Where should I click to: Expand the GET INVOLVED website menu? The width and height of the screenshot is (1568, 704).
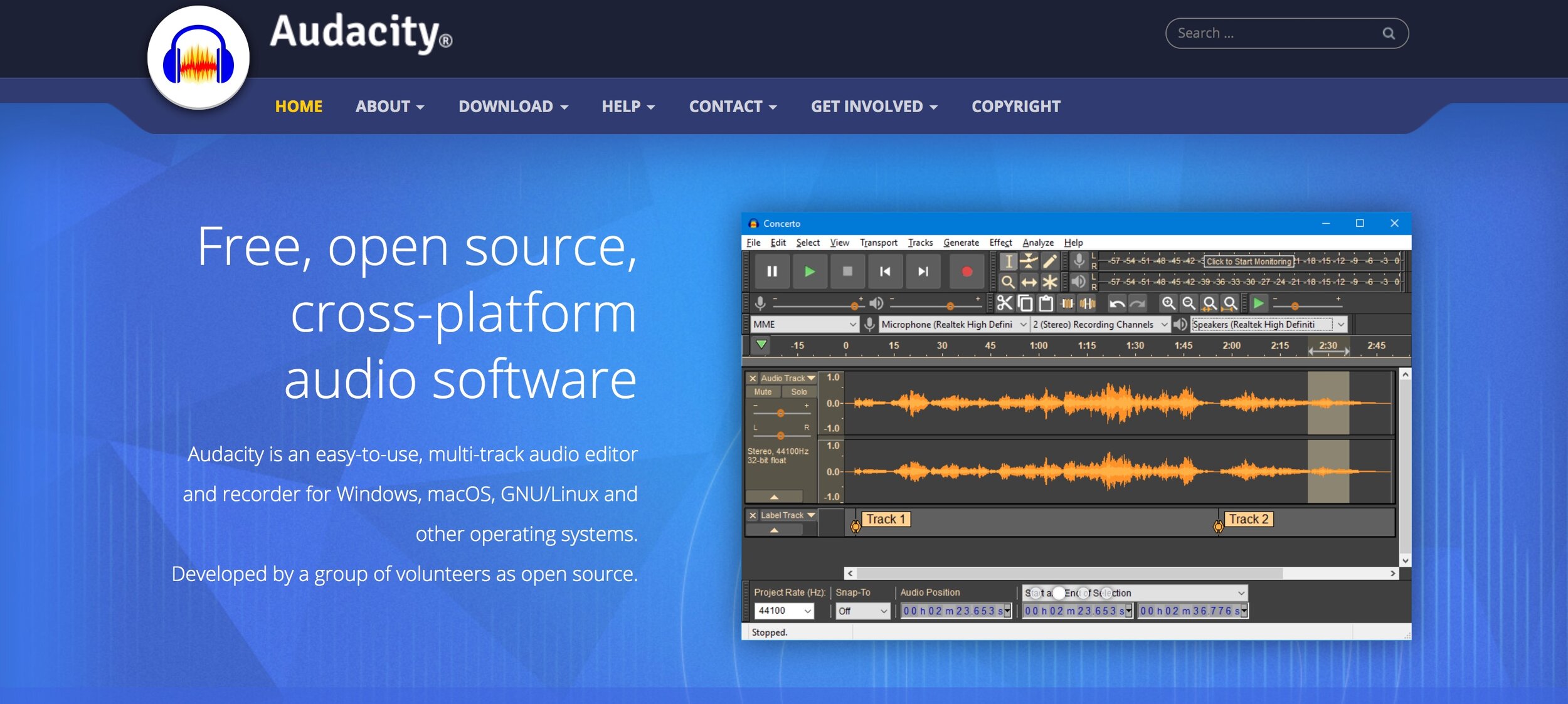(x=874, y=107)
